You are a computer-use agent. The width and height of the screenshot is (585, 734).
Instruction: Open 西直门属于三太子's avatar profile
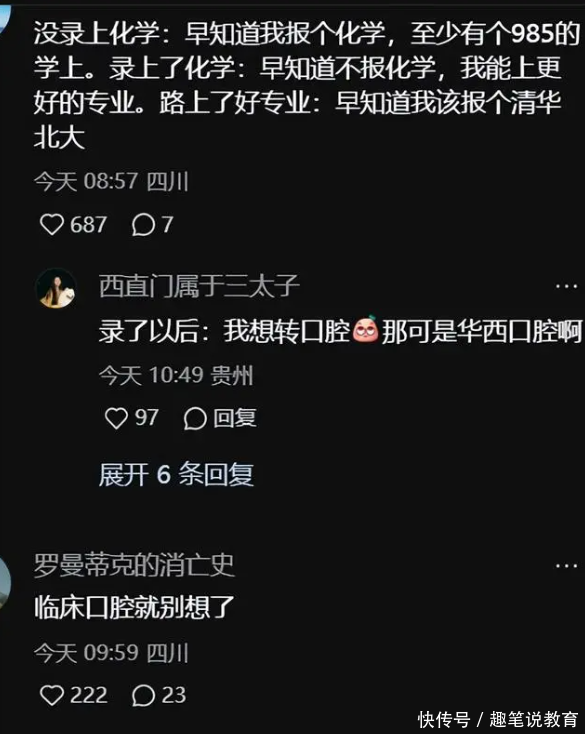(x=57, y=288)
